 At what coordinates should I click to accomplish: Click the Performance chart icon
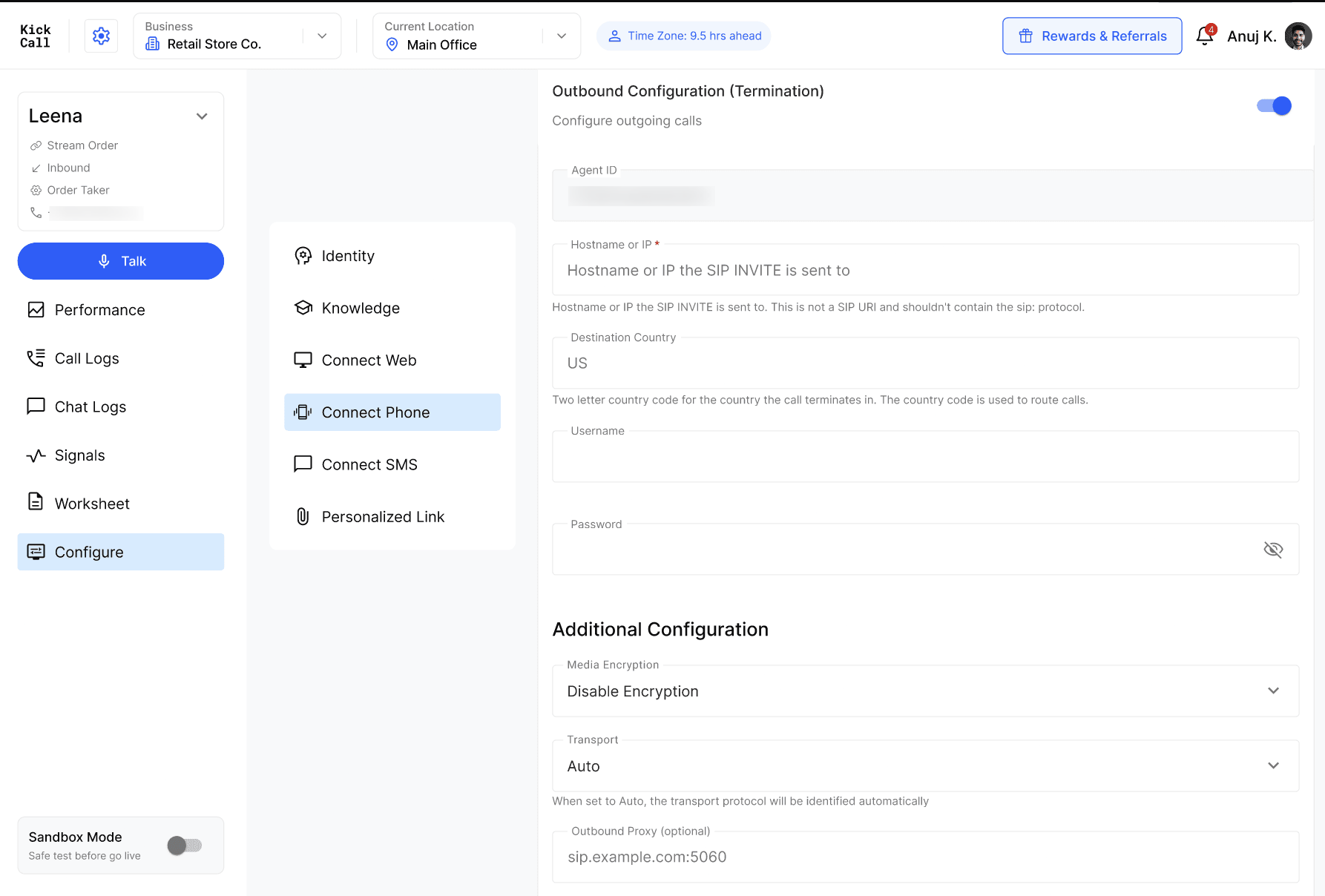[36, 309]
